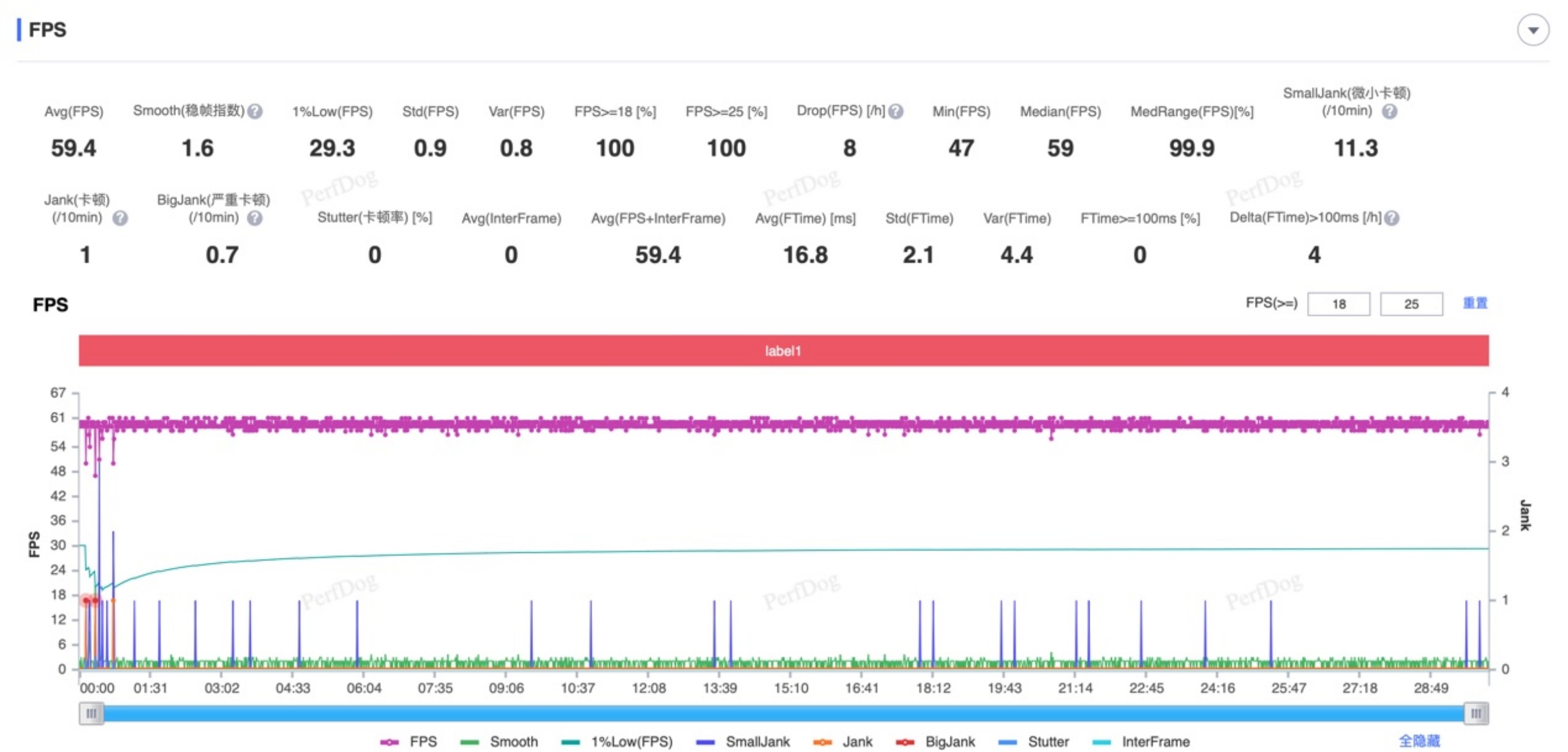Collapse the FPS panel with dropdown arrow

coord(1532,30)
